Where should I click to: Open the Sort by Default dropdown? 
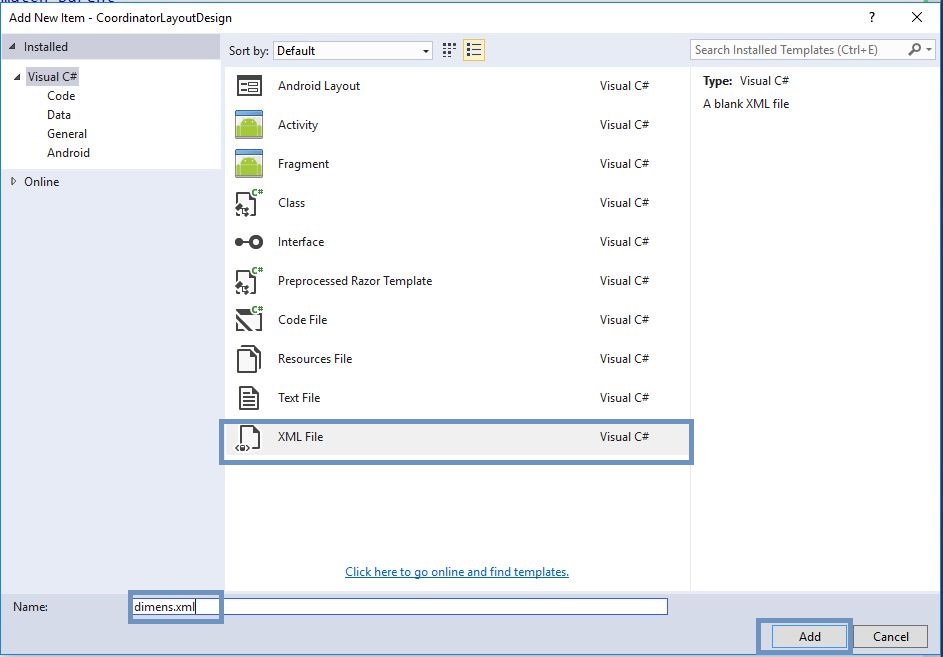point(353,51)
